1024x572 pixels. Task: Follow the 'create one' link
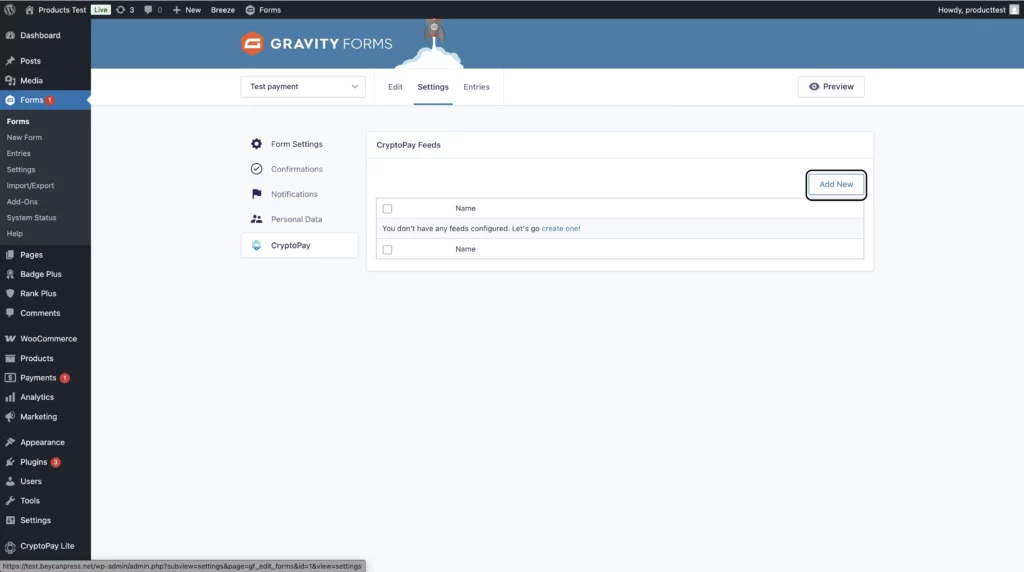click(x=560, y=229)
